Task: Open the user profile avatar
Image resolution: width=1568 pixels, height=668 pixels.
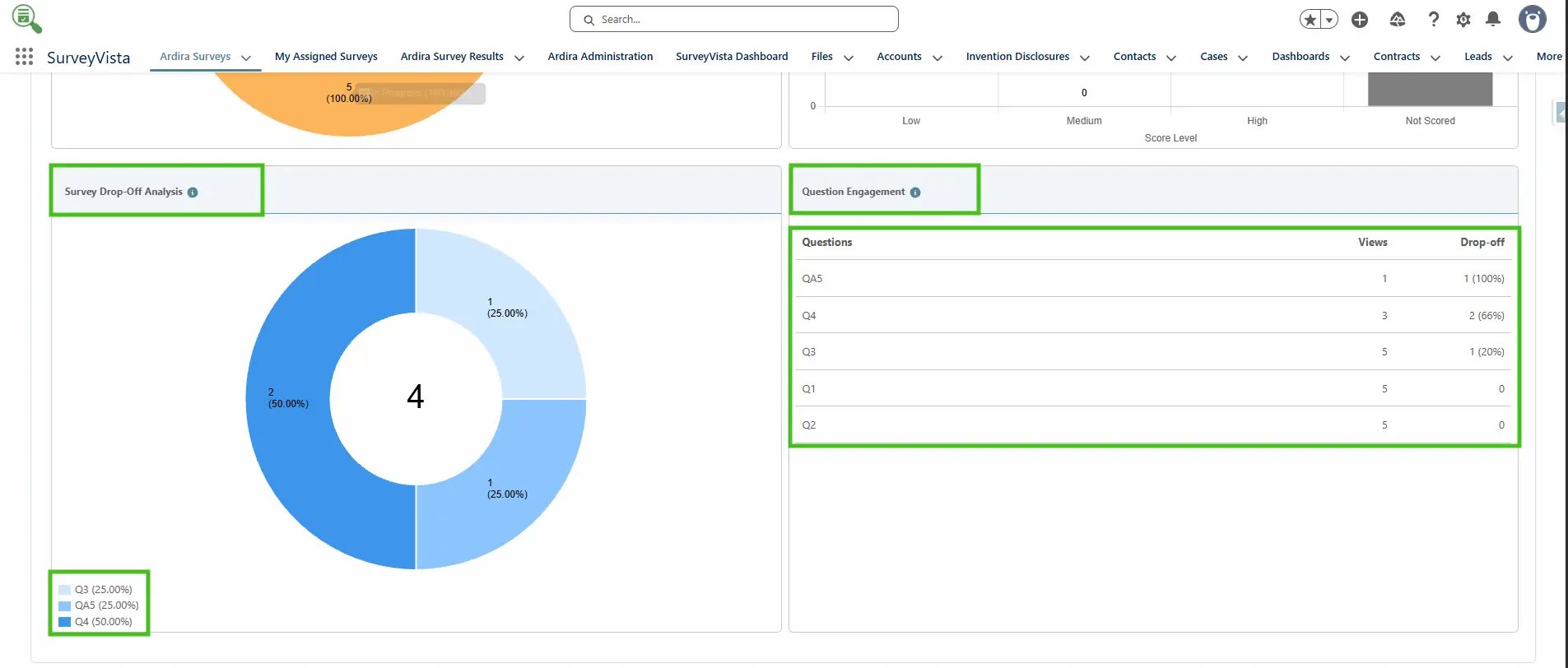Action: click(x=1533, y=19)
